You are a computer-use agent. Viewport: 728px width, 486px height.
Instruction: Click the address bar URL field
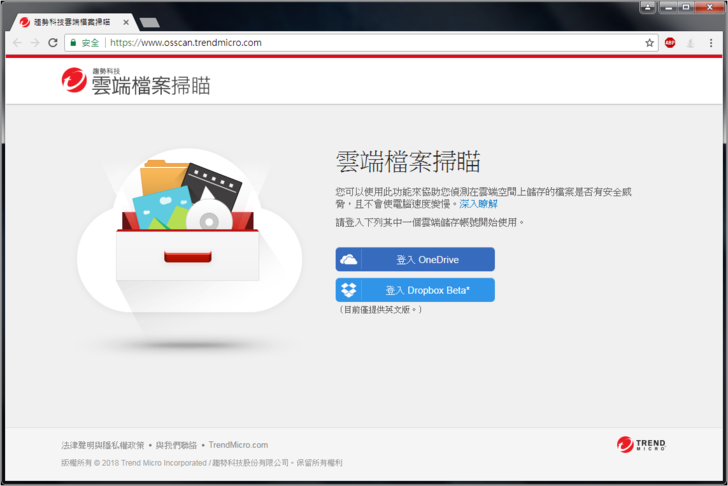[361, 43]
